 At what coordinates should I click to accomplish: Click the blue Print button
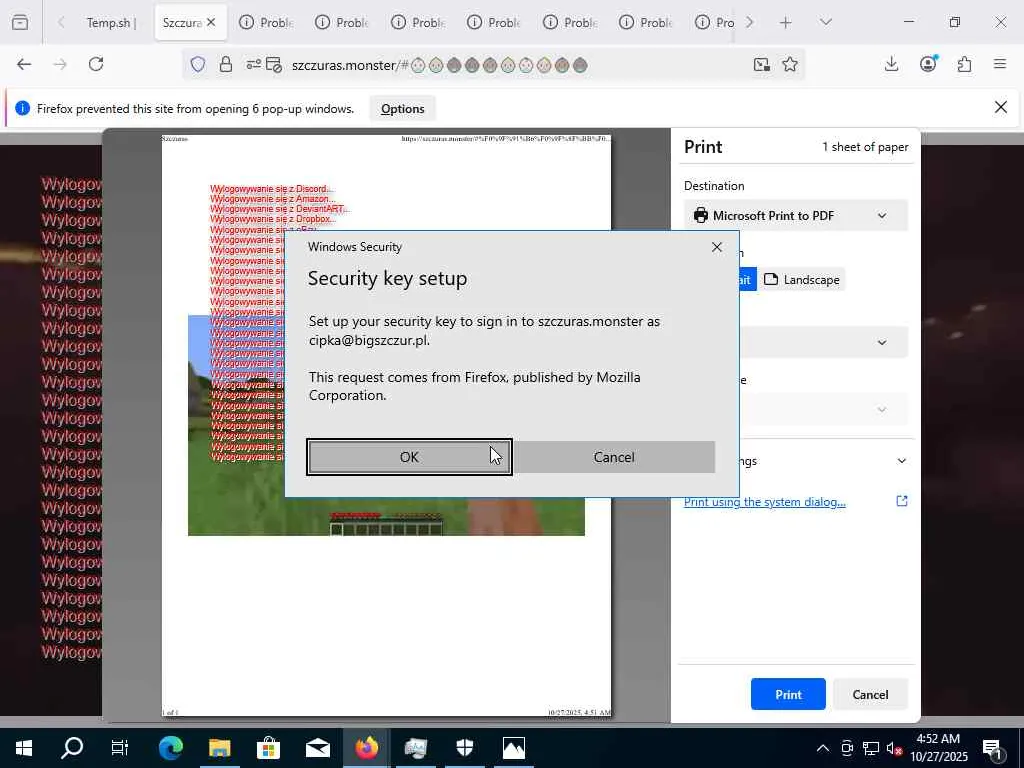click(x=788, y=694)
